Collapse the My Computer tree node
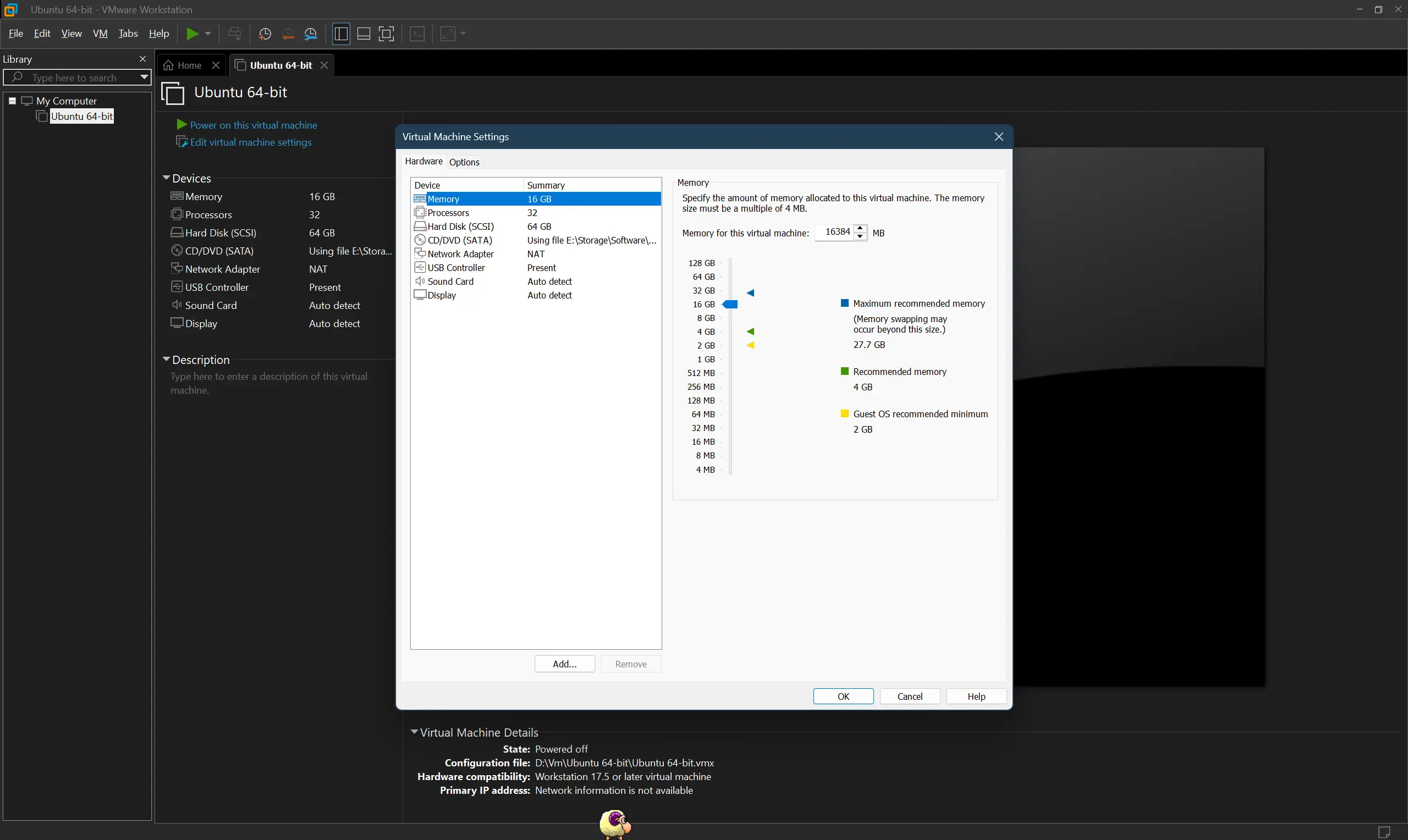Image resolution: width=1408 pixels, height=840 pixels. coord(13,101)
